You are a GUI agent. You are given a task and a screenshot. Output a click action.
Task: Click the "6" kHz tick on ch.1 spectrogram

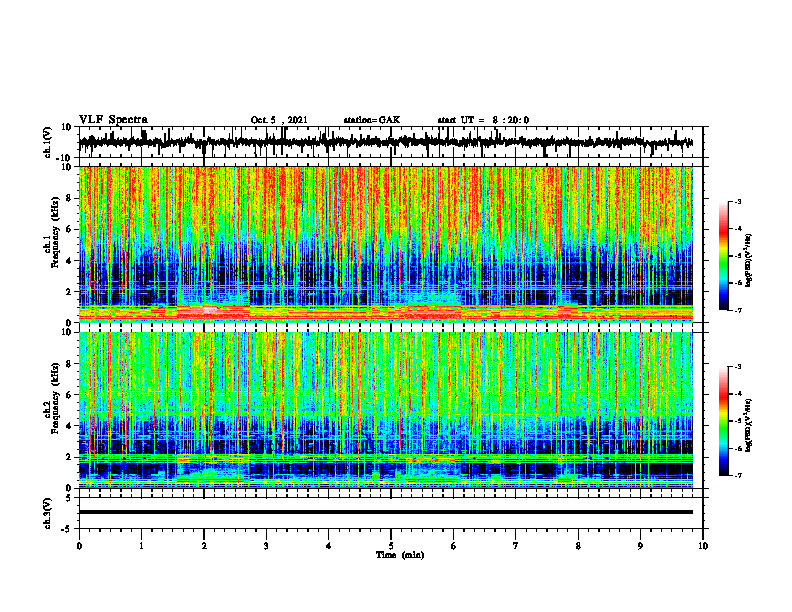pyautogui.click(x=70, y=230)
